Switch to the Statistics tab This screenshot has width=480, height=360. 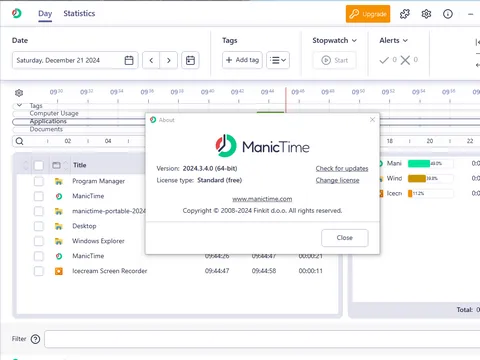pos(79,14)
